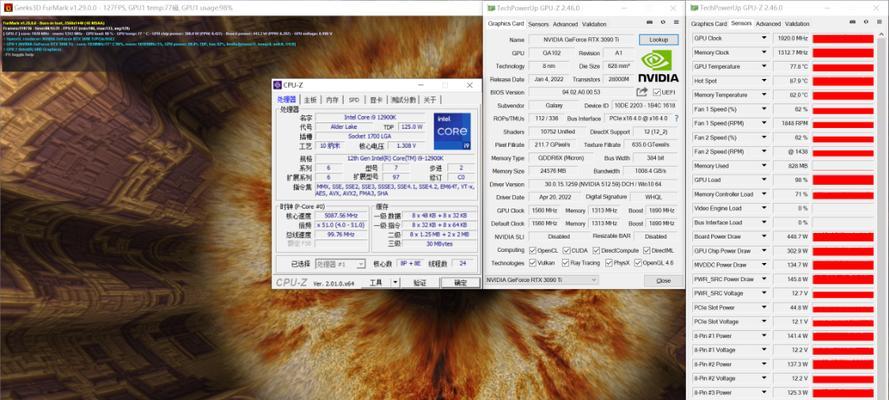Screen dimensions: 889x400
Task: Click the refresh icon in GPU-Z Graphics Card window
Action: (663, 24)
